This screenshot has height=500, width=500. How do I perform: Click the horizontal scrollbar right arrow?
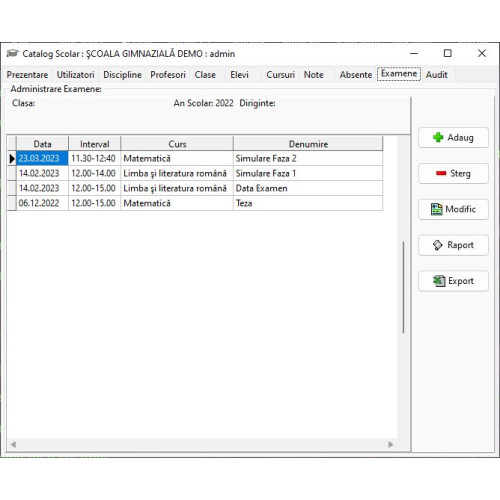(391, 444)
